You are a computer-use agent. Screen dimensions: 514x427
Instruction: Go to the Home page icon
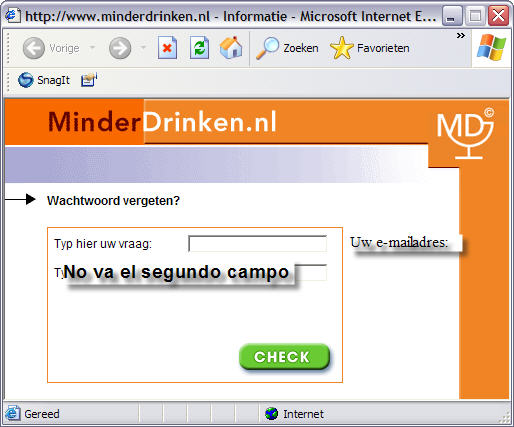point(231,47)
